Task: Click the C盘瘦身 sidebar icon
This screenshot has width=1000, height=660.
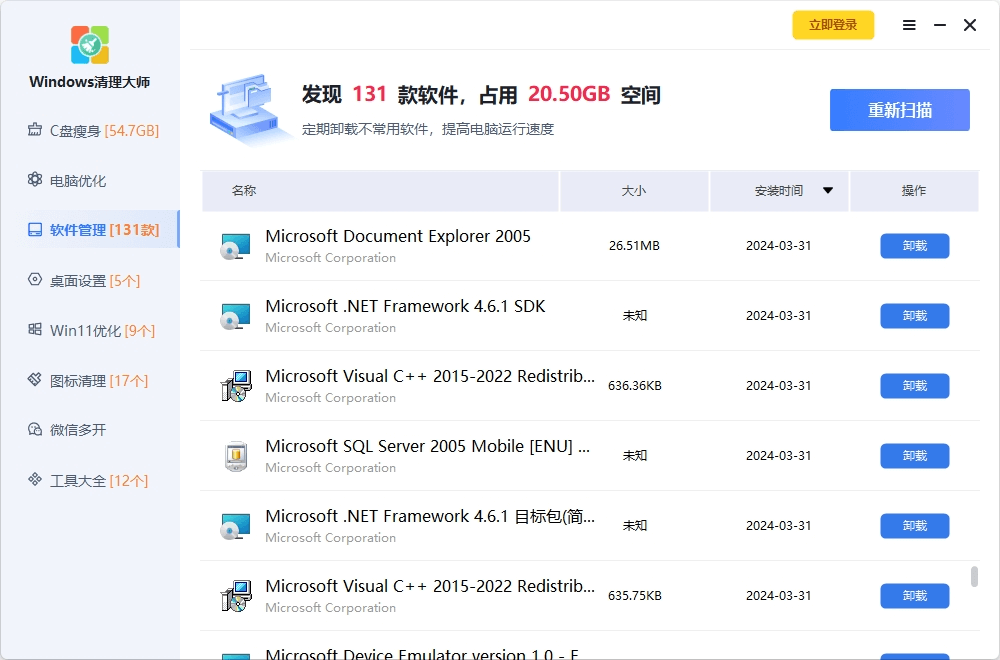Action: 34,130
